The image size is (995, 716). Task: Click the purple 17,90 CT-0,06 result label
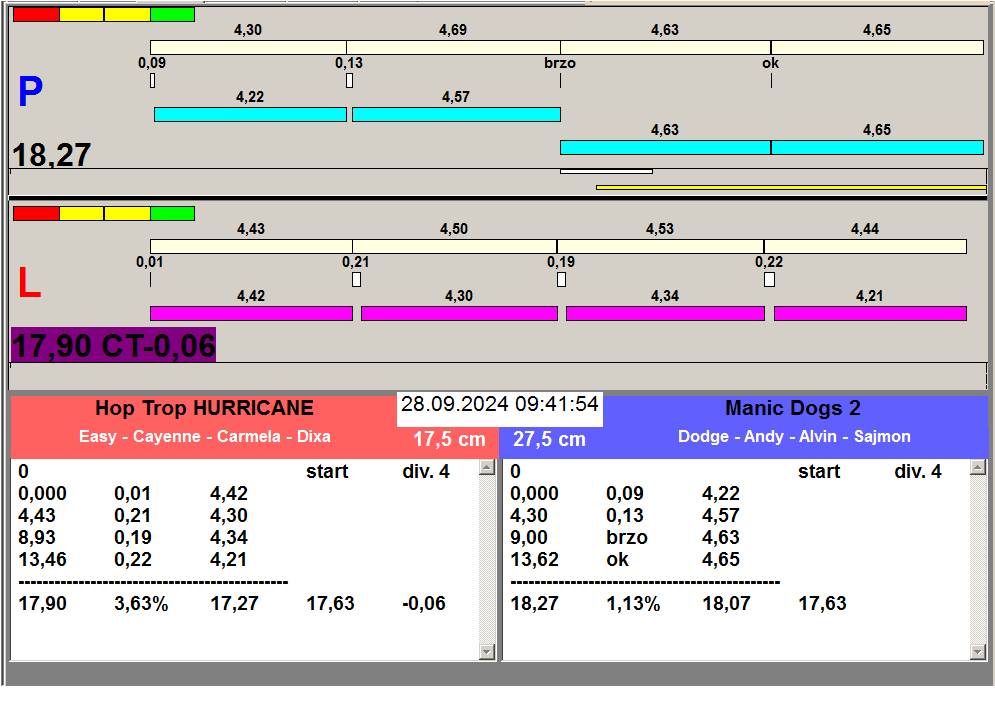pyautogui.click(x=113, y=346)
